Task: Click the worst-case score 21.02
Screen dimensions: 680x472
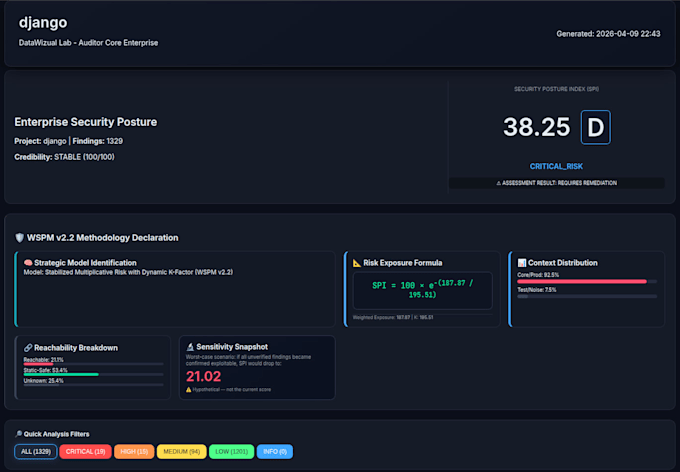Action: point(203,376)
